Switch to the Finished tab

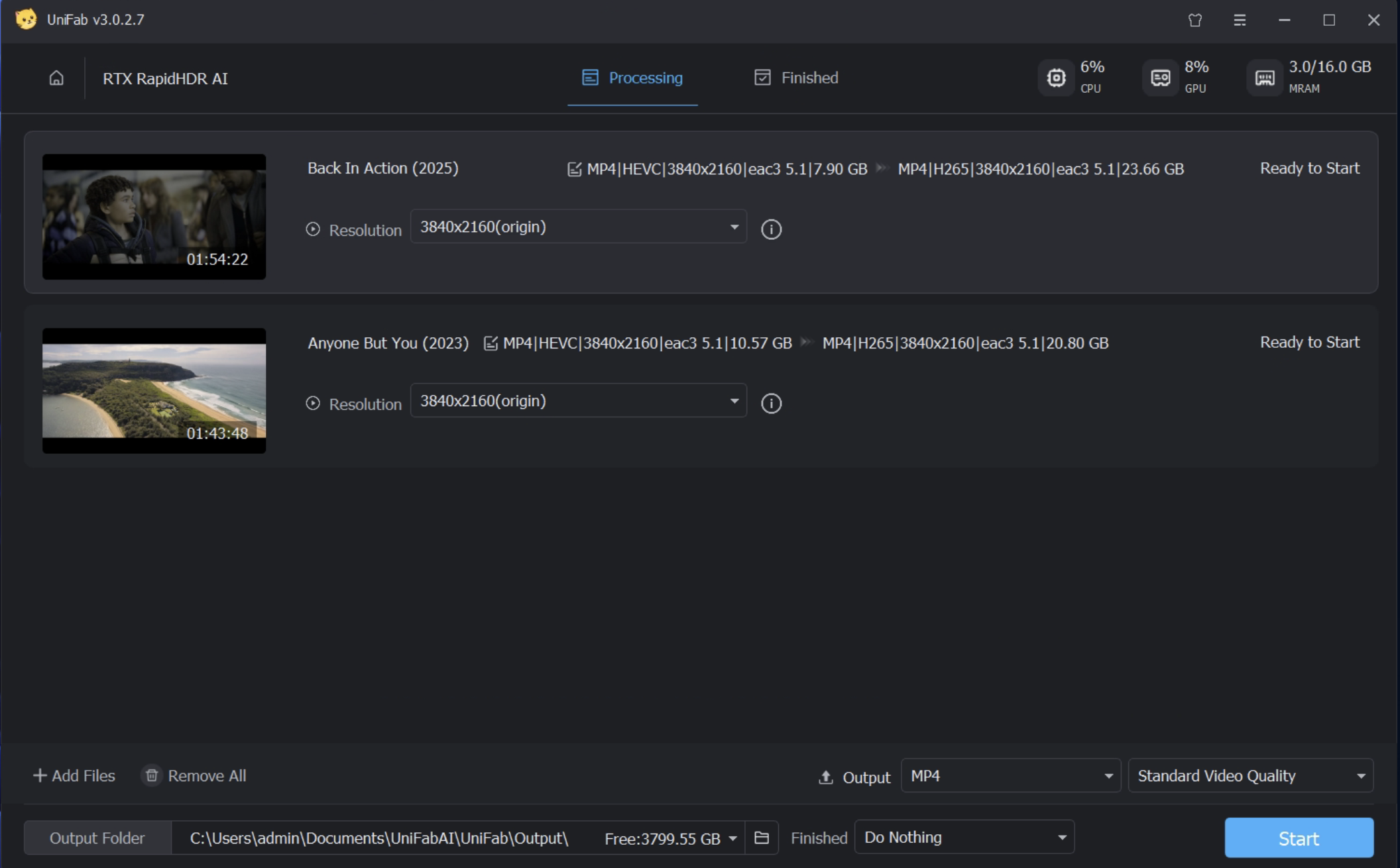pyautogui.click(x=796, y=78)
